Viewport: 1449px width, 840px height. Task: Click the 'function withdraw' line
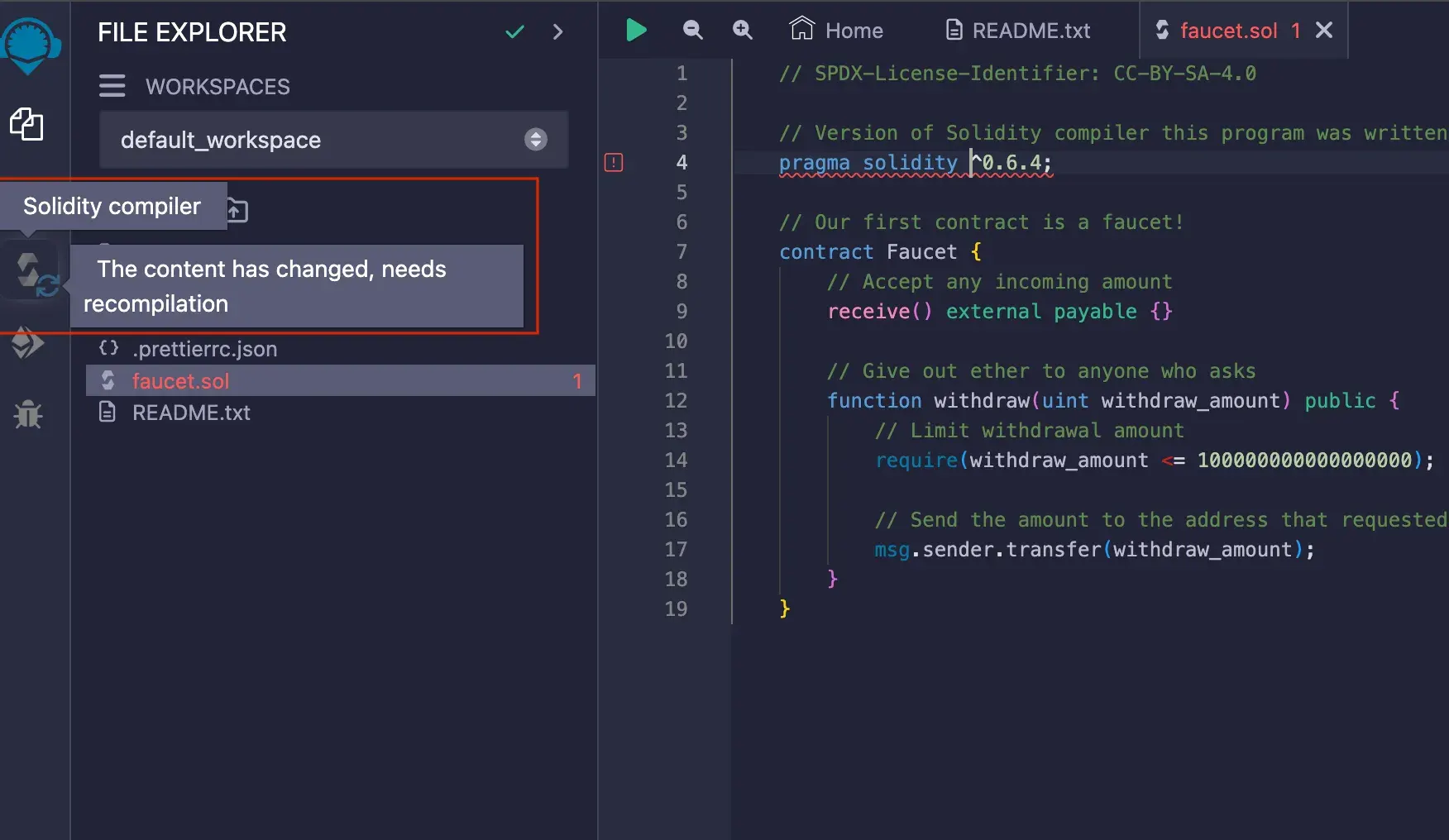click(1113, 401)
